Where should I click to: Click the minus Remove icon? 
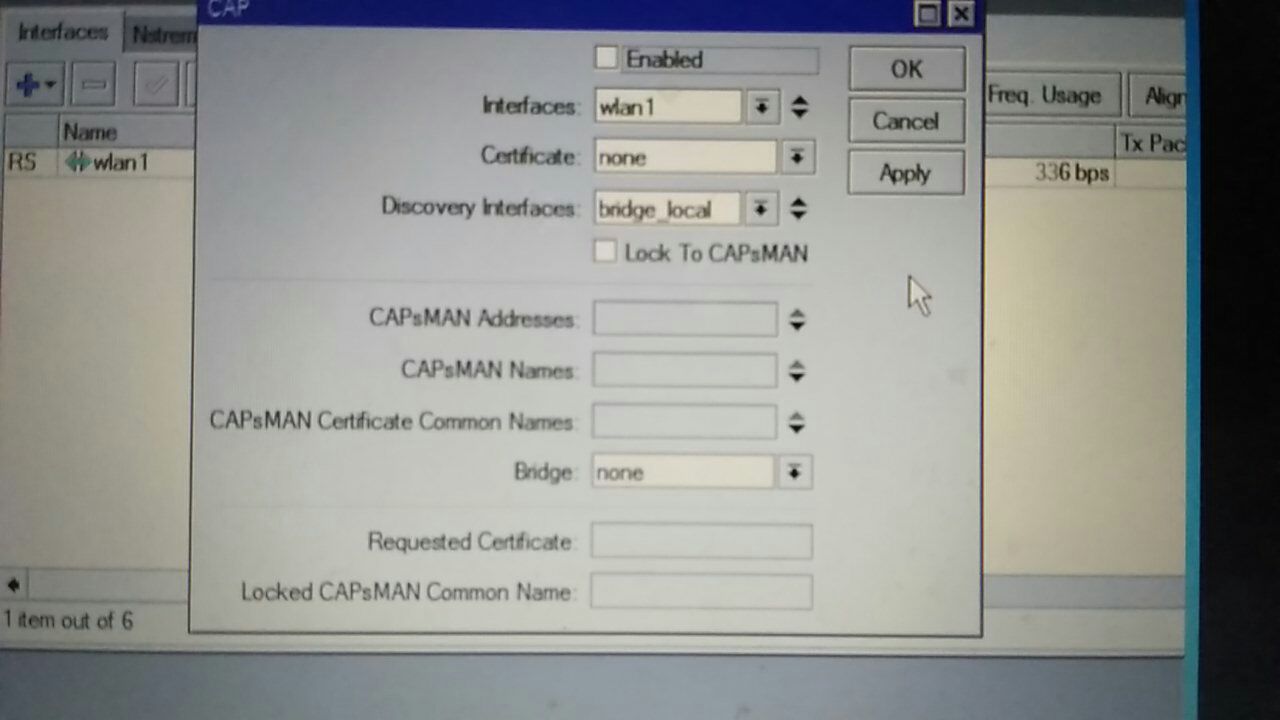(x=93, y=85)
